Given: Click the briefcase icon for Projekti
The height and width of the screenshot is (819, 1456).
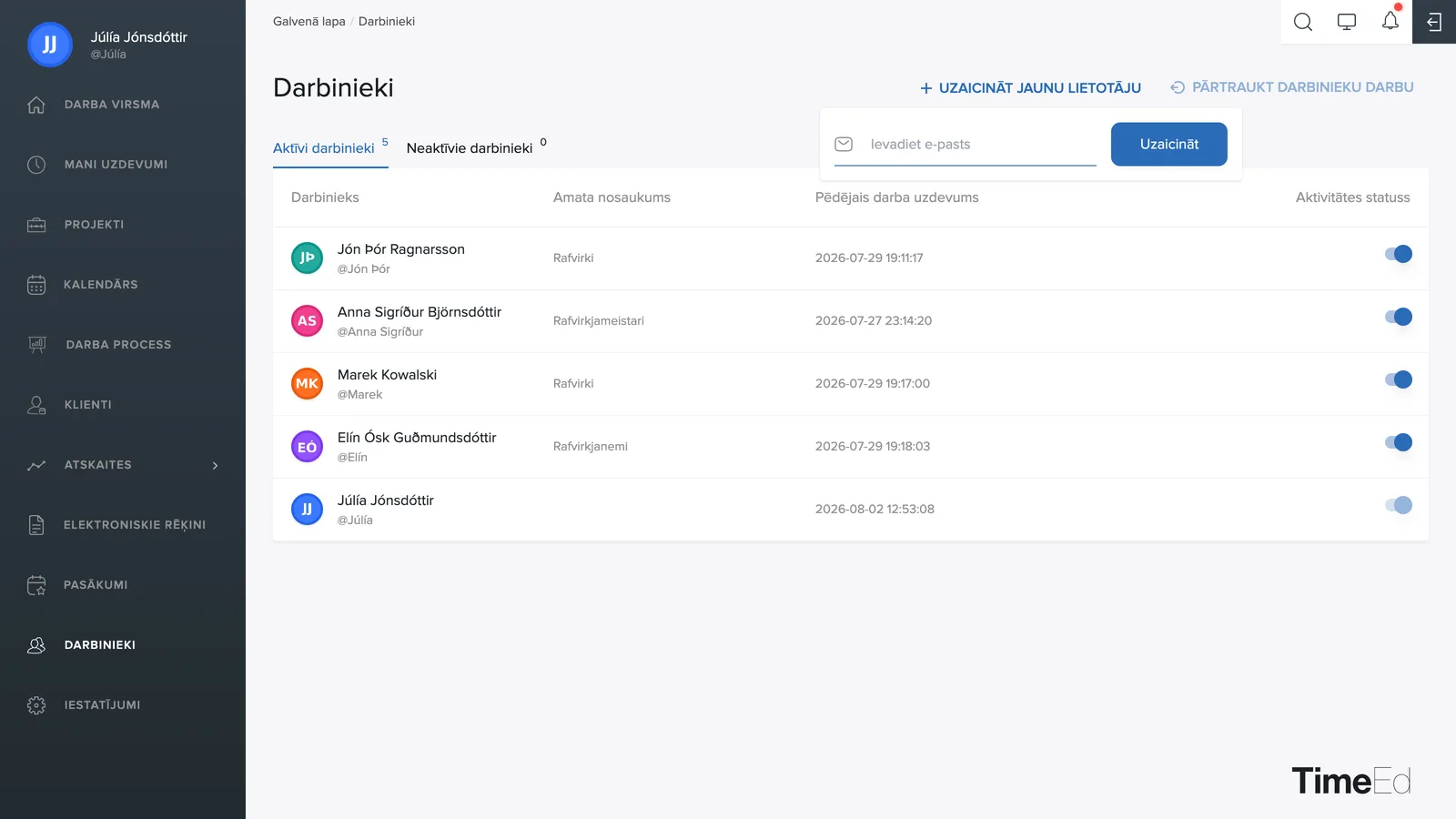Looking at the screenshot, I should (x=36, y=225).
